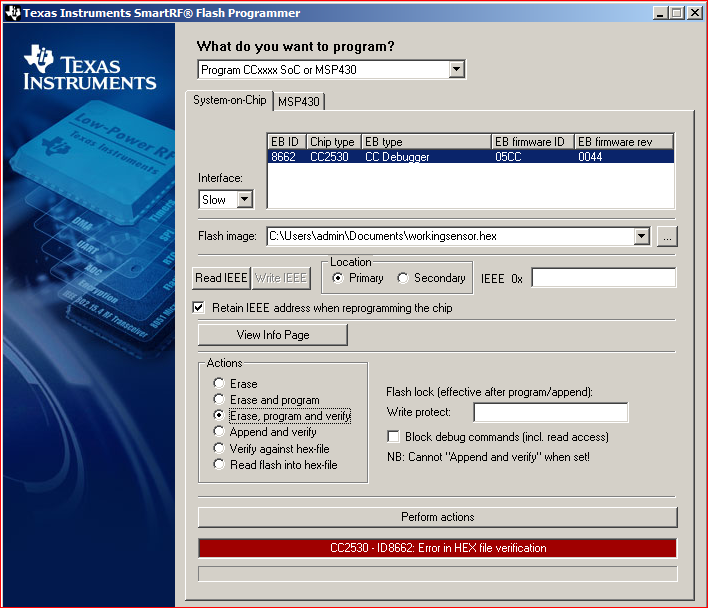Click the Read IEEE button
708x608 pixels.
[x=221, y=278]
